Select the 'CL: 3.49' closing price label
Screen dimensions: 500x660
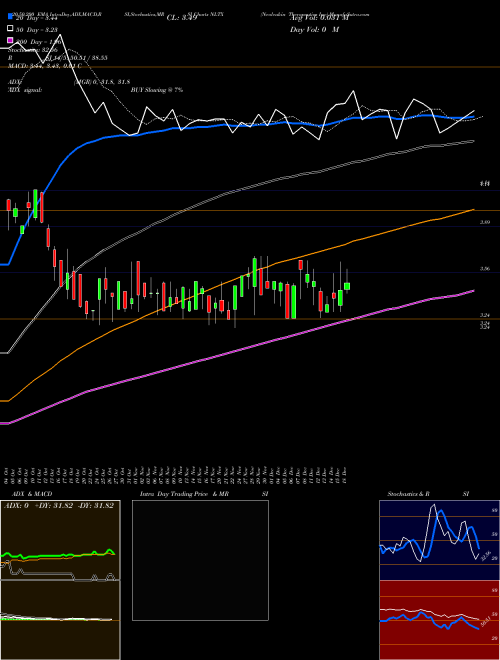click(182, 18)
